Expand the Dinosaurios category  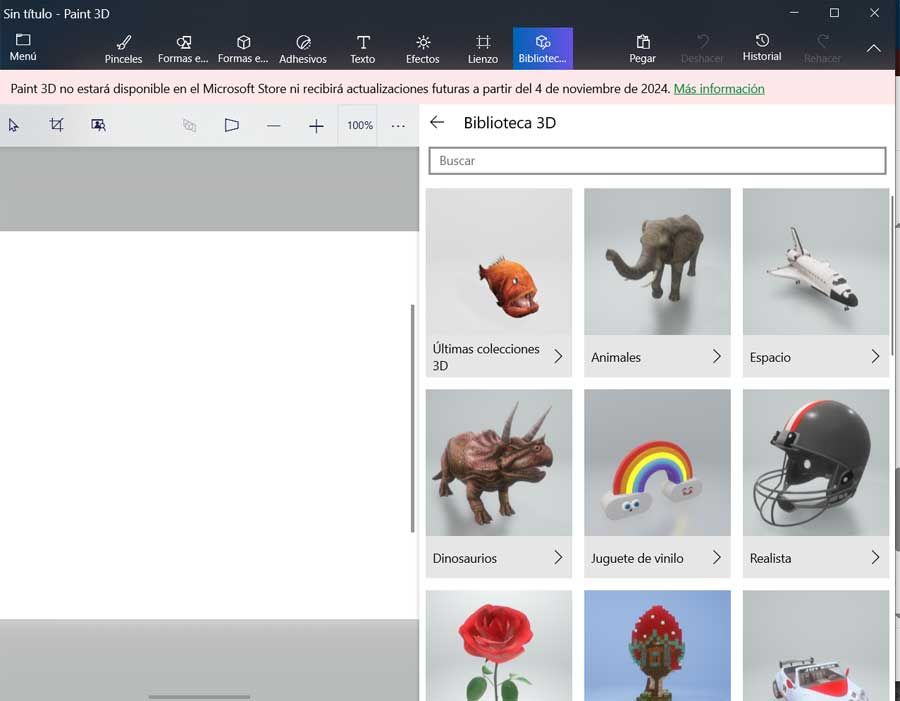(560, 558)
